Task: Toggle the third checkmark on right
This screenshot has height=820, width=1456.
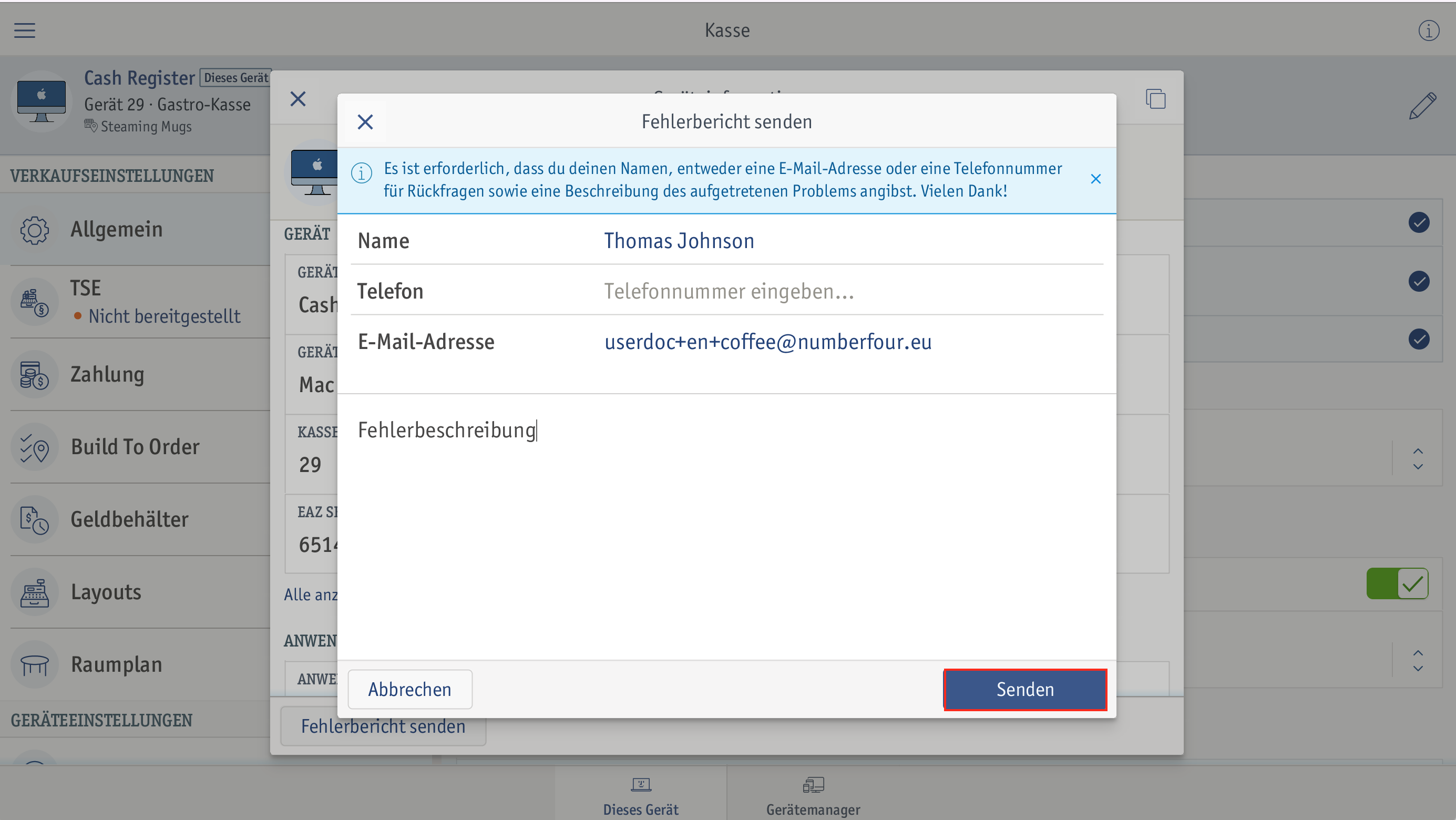Action: [x=1419, y=339]
